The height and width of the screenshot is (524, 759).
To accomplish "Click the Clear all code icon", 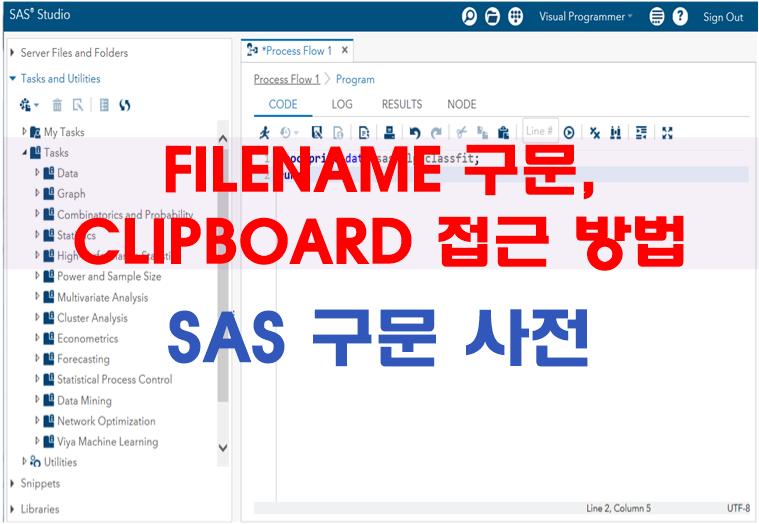I will coord(595,132).
